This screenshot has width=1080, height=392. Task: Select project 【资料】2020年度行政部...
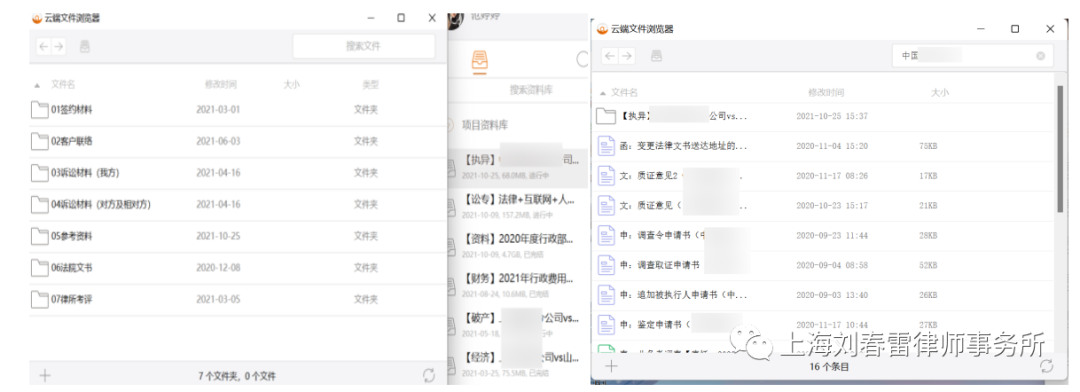point(519,247)
